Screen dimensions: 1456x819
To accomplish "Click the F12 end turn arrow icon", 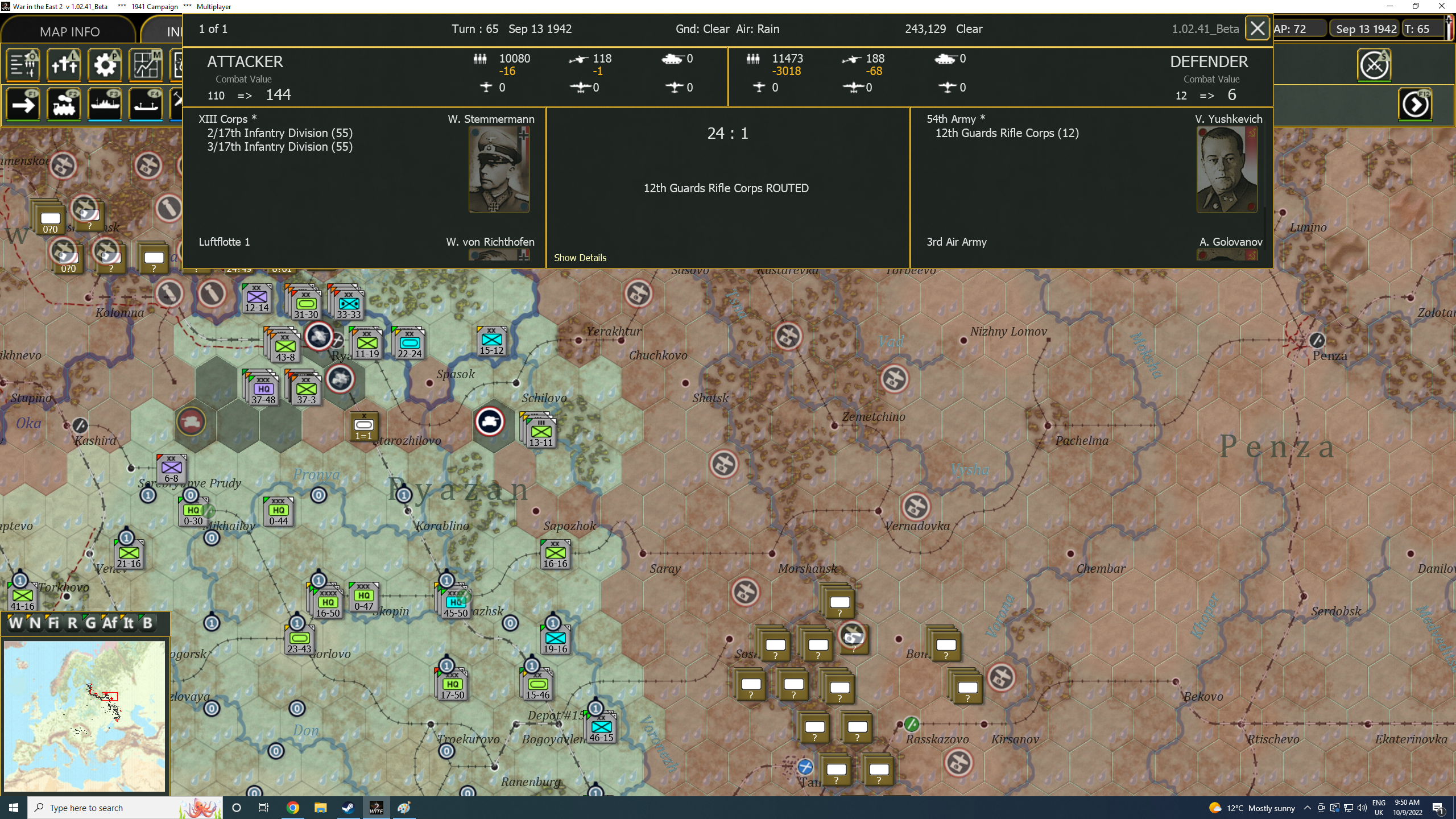I will click(x=1415, y=105).
